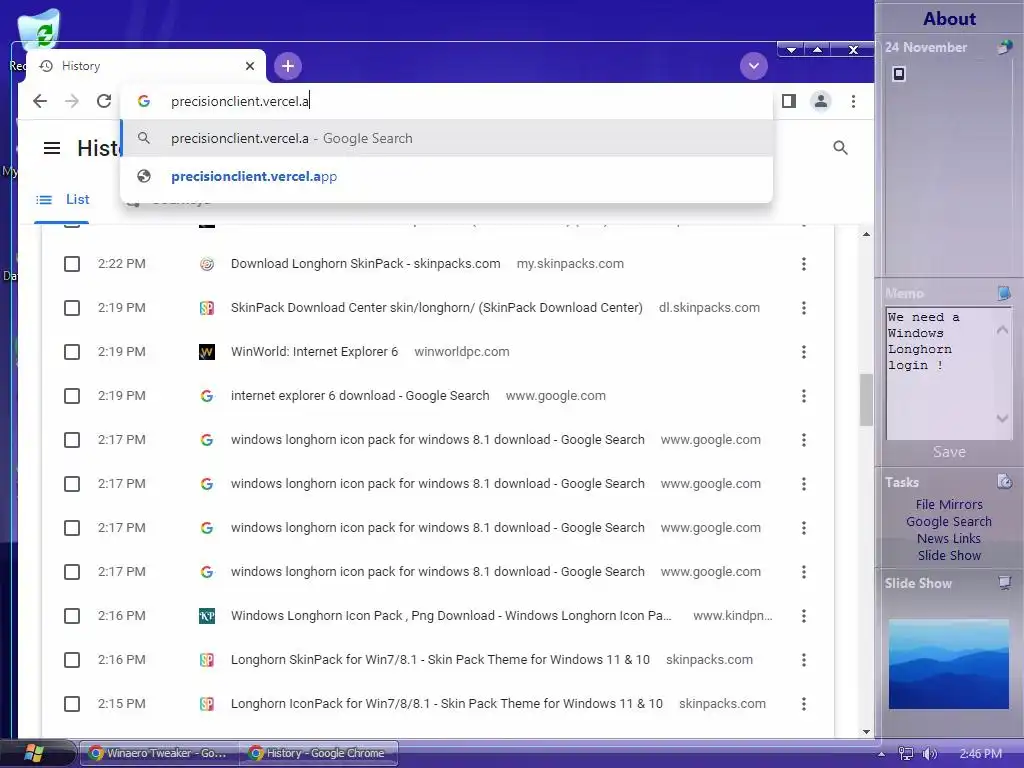Open Google Search task in sidebar
Viewport: 1024px width, 768px height.
pos(949,521)
